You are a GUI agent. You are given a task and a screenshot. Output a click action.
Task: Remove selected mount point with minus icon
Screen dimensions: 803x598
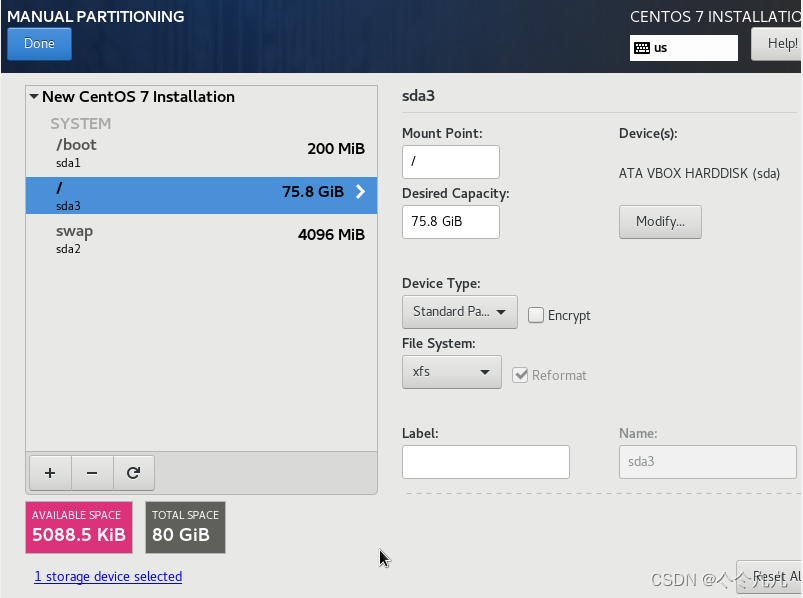[92, 473]
